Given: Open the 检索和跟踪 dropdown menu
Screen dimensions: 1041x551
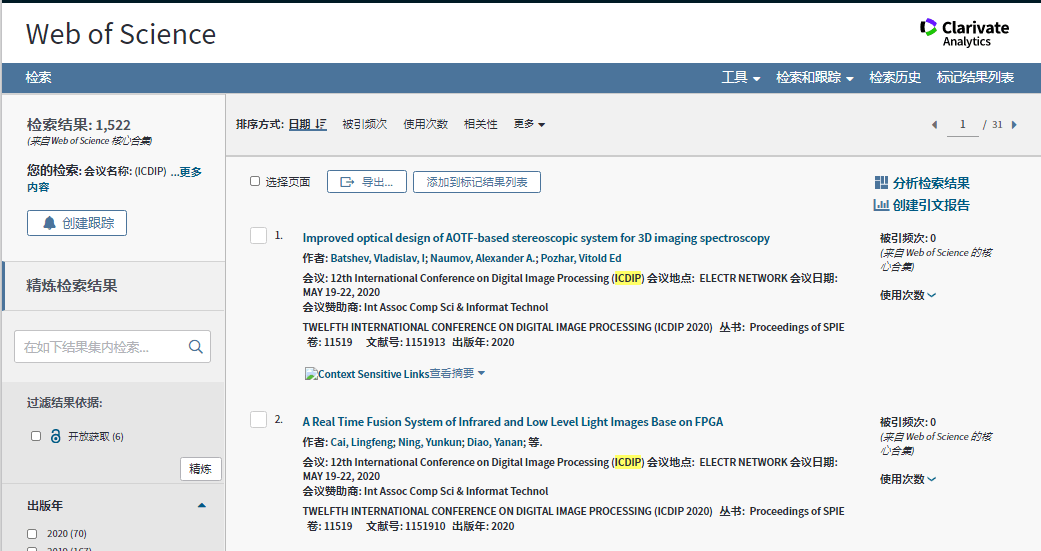Looking at the screenshot, I should [815, 78].
